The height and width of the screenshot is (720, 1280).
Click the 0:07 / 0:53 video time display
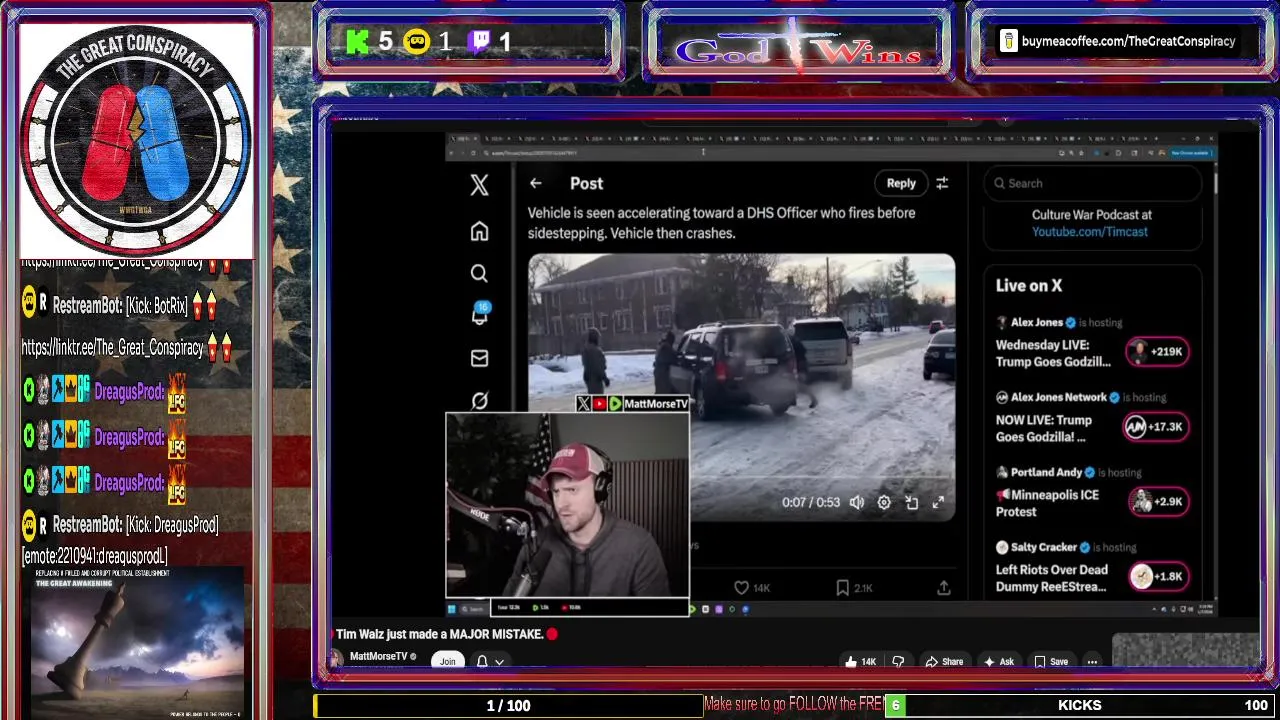click(811, 503)
